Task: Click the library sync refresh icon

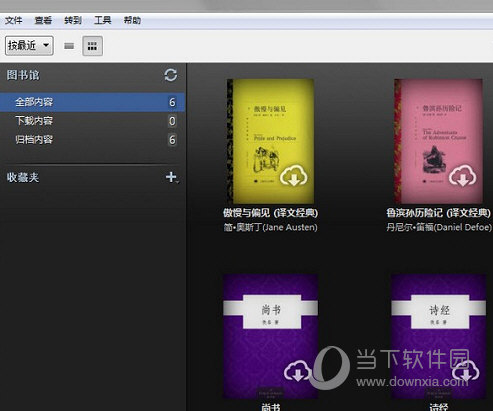Action: (x=171, y=75)
